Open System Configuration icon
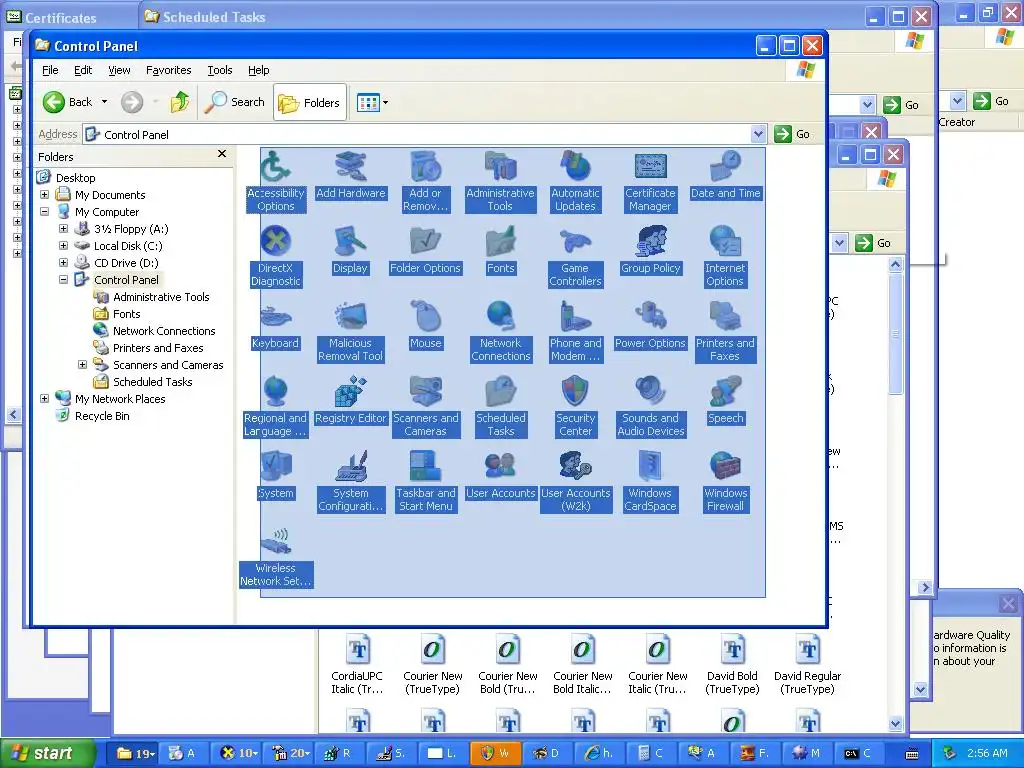The height and width of the screenshot is (768, 1024). coord(351,482)
